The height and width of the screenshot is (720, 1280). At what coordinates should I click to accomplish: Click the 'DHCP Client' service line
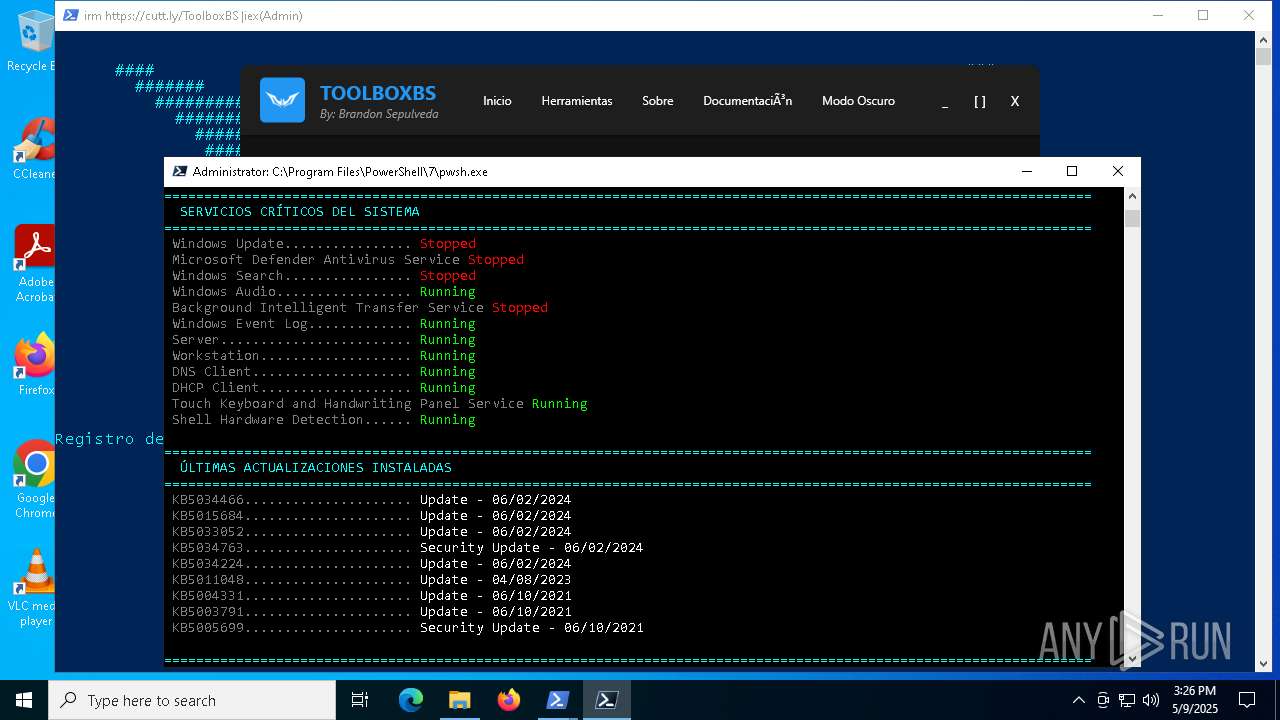click(x=324, y=388)
